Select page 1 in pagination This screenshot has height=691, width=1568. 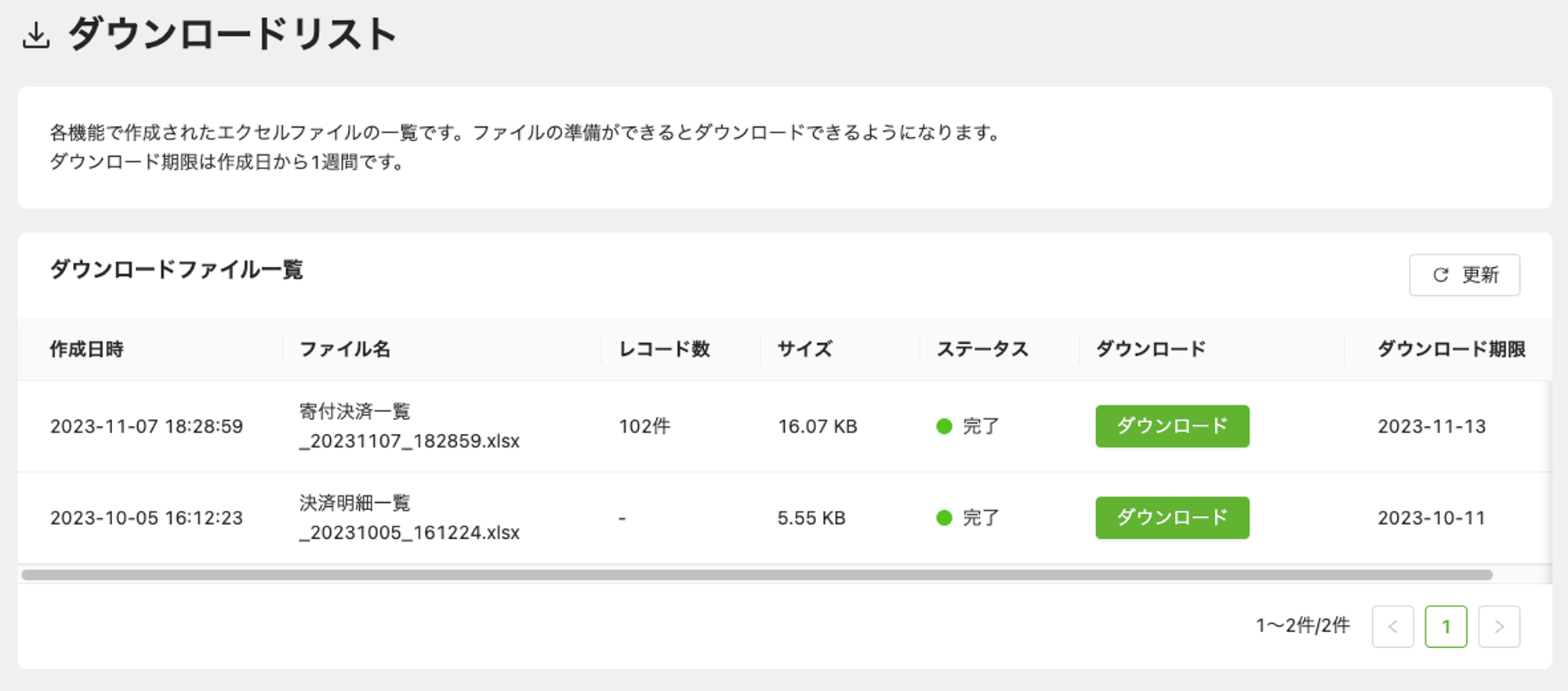1446,626
